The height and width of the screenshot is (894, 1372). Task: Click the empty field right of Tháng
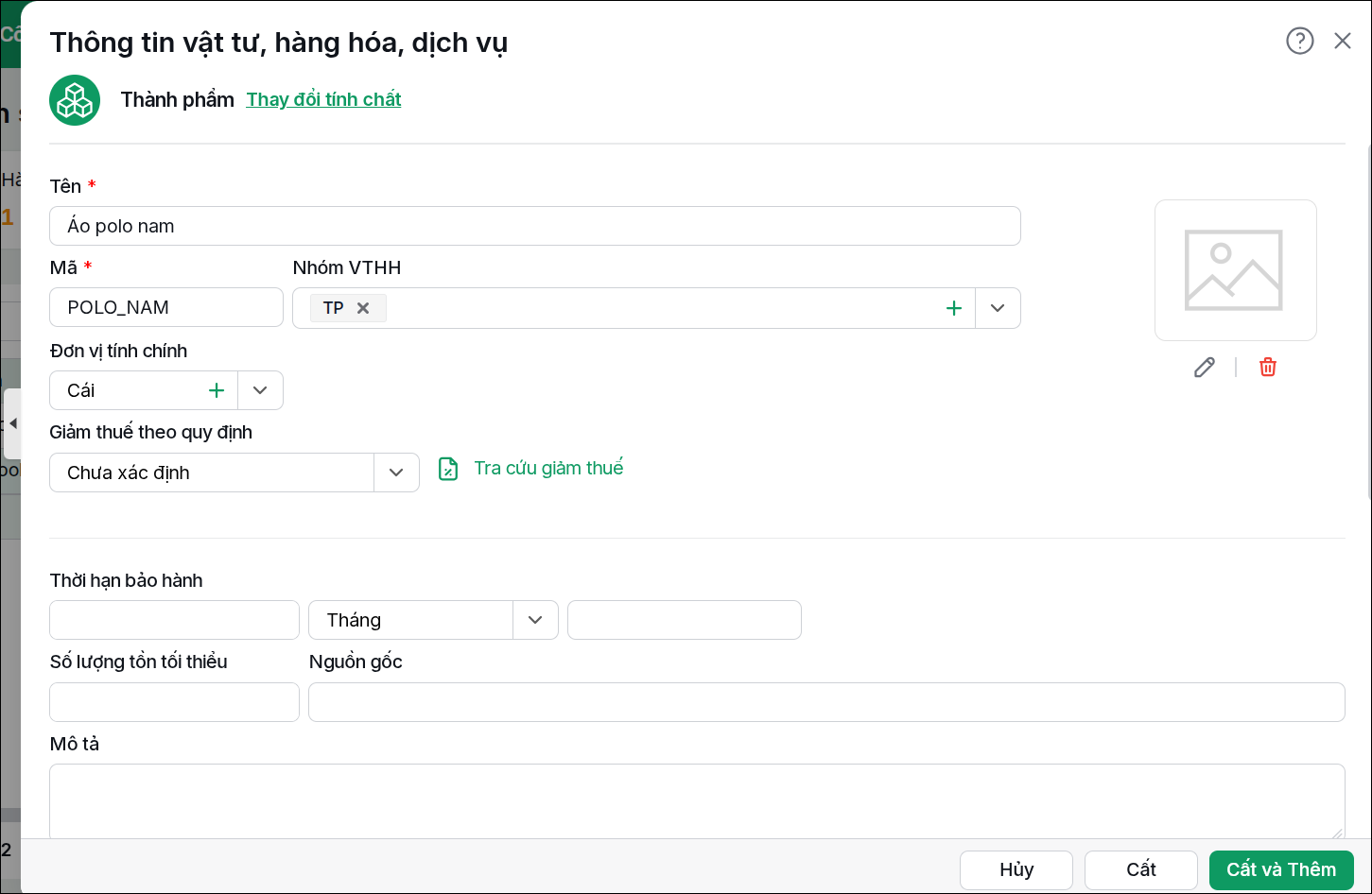(685, 620)
